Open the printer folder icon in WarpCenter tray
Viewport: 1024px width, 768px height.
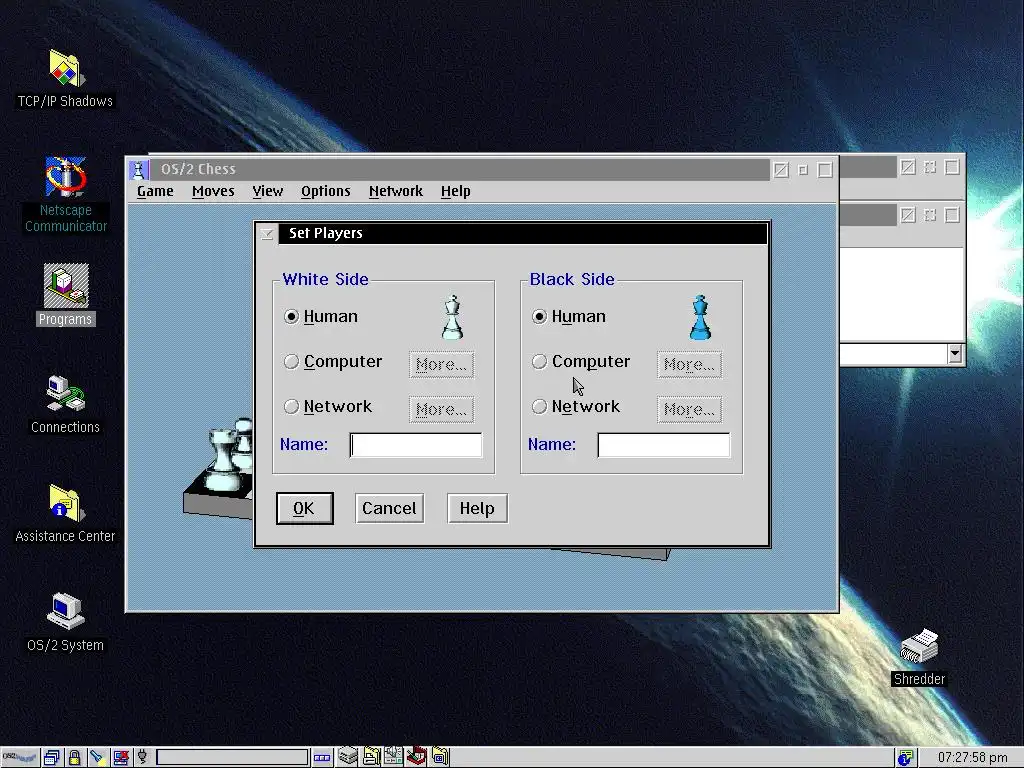tap(371, 756)
